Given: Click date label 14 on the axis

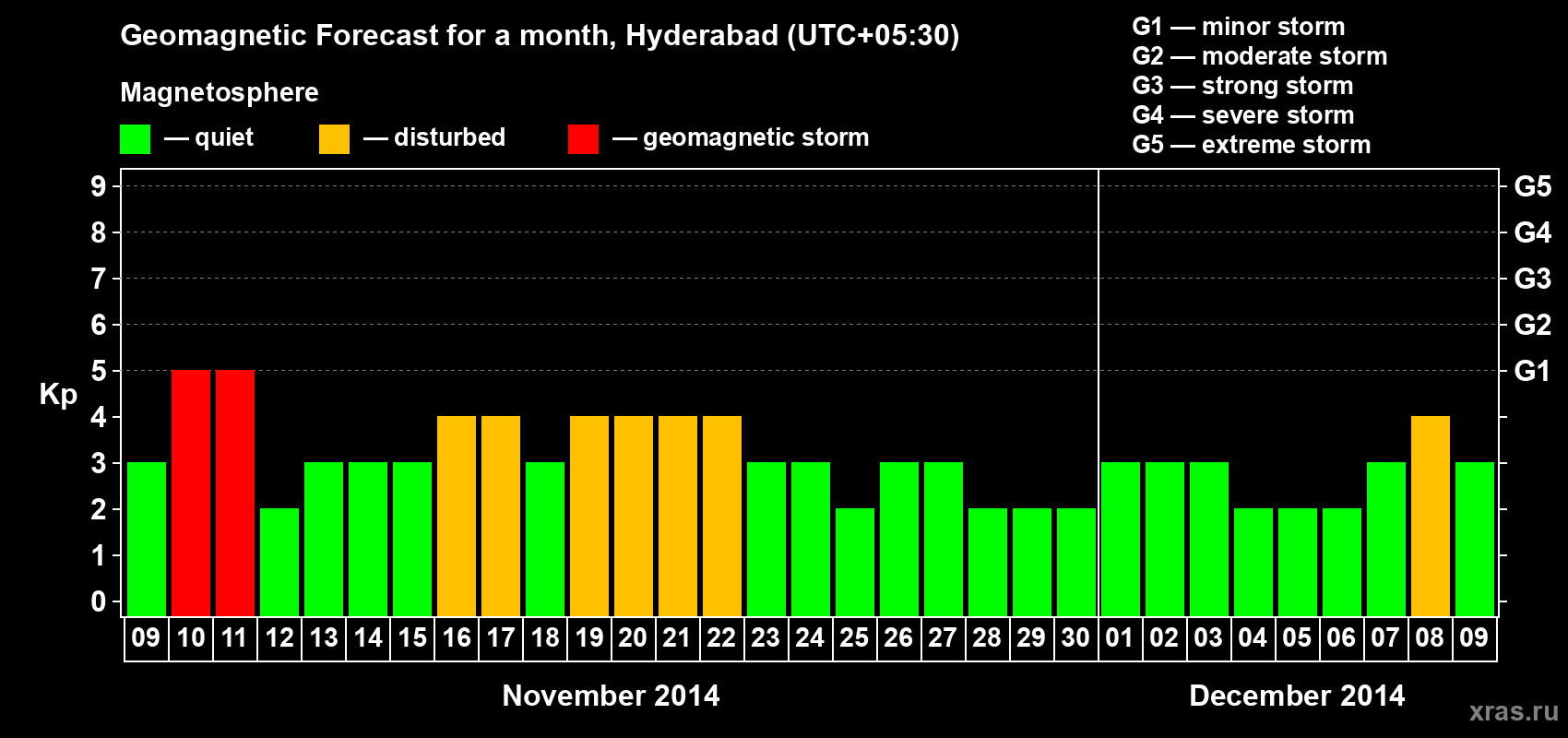Looking at the screenshot, I should (x=368, y=638).
